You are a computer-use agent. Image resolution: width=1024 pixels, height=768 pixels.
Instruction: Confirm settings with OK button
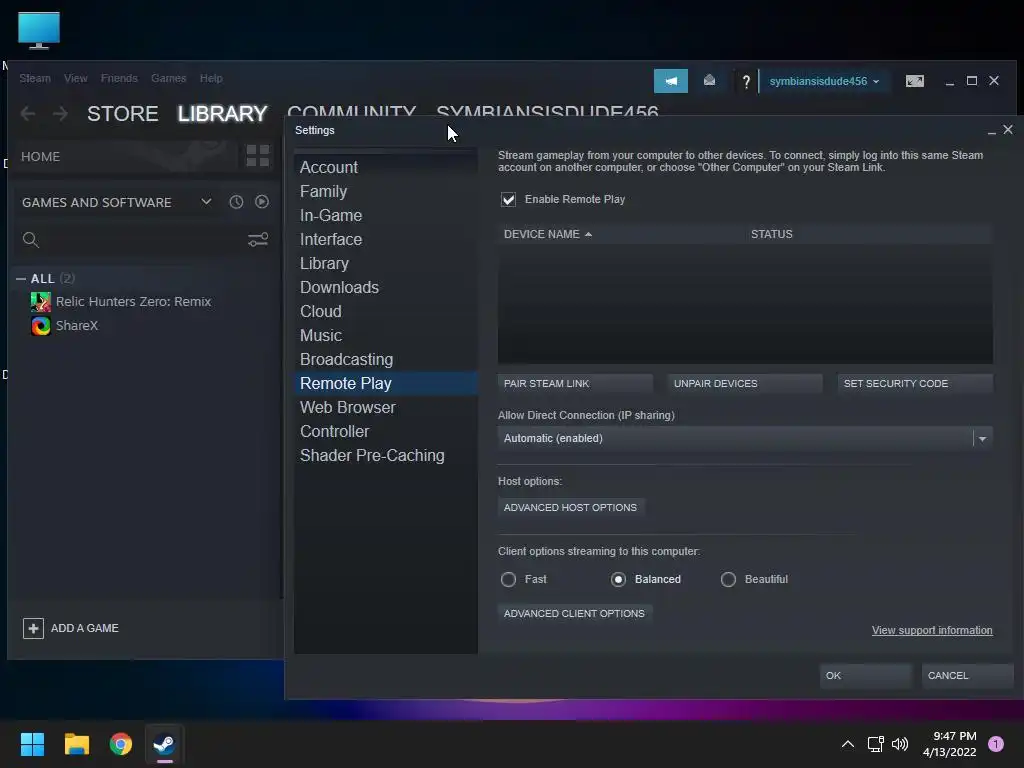click(x=865, y=676)
